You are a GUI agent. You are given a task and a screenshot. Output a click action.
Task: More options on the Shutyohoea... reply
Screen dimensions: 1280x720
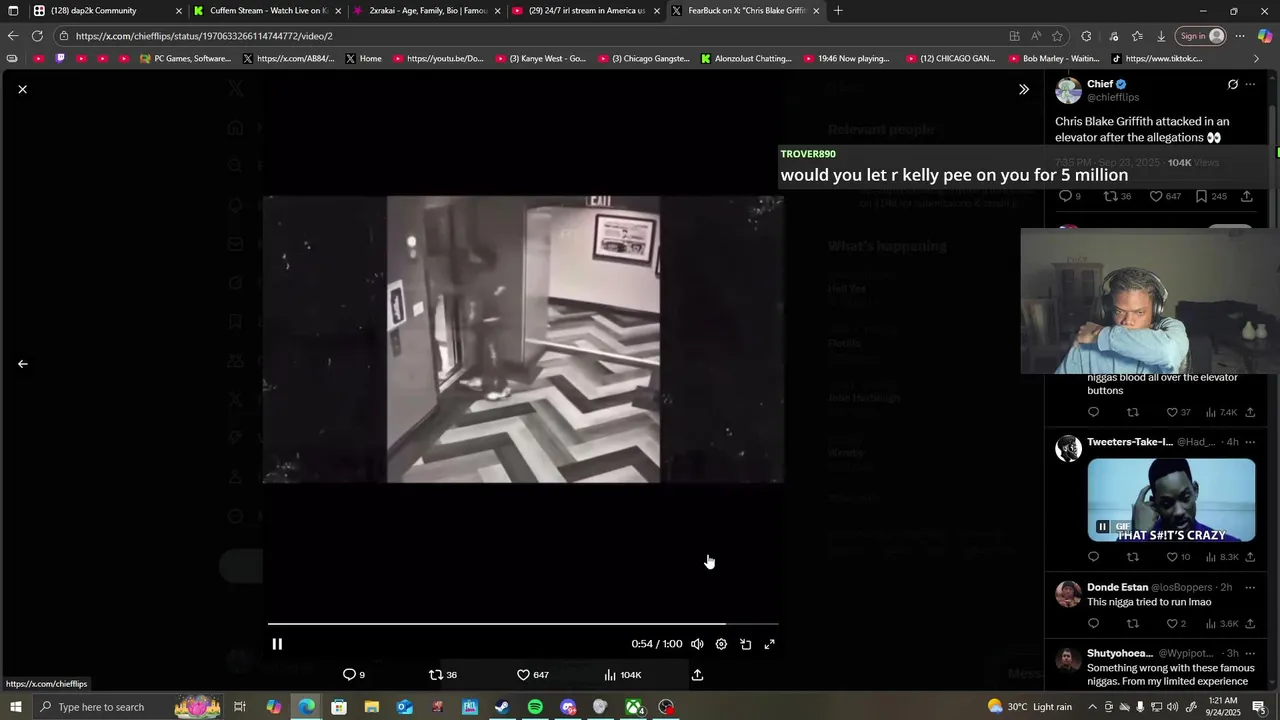coord(1250,653)
